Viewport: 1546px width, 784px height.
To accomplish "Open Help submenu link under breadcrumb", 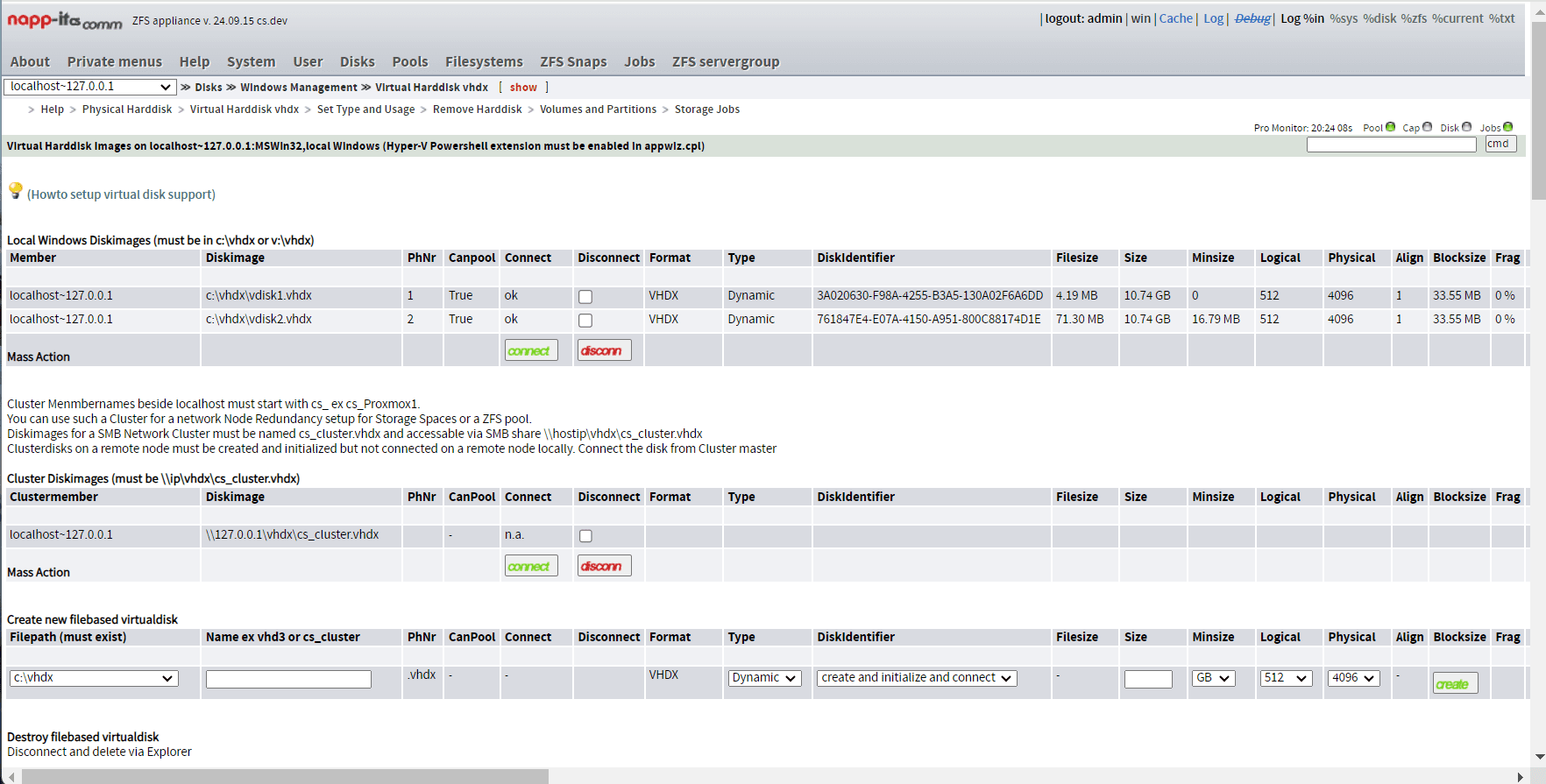I will pyautogui.click(x=52, y=109).
